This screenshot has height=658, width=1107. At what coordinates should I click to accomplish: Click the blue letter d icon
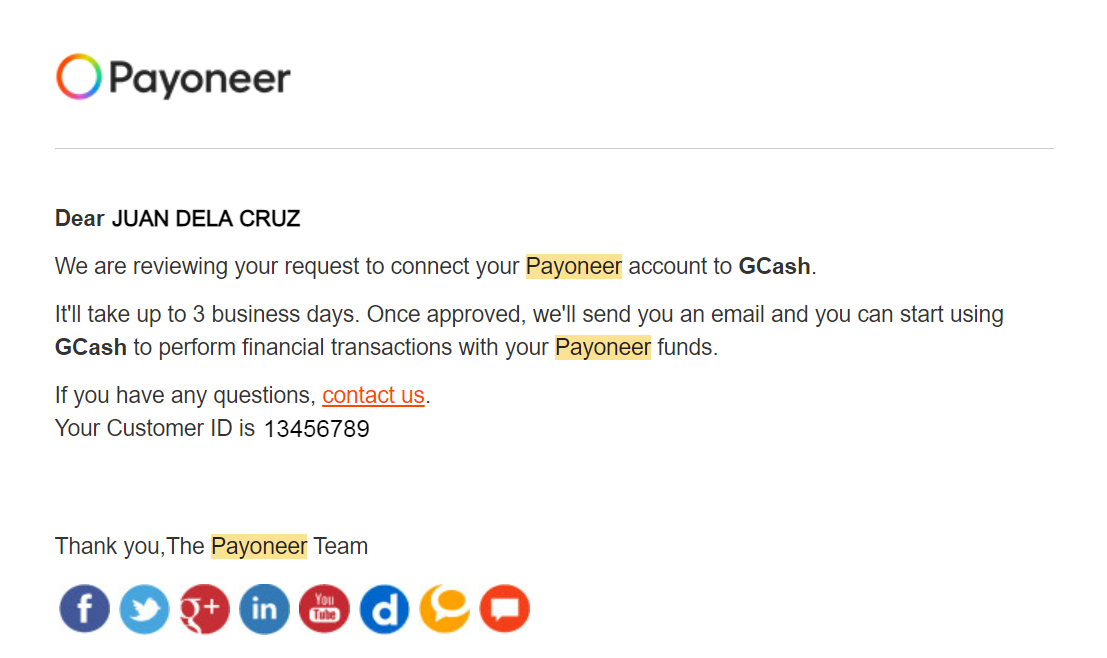coord(385,609)
